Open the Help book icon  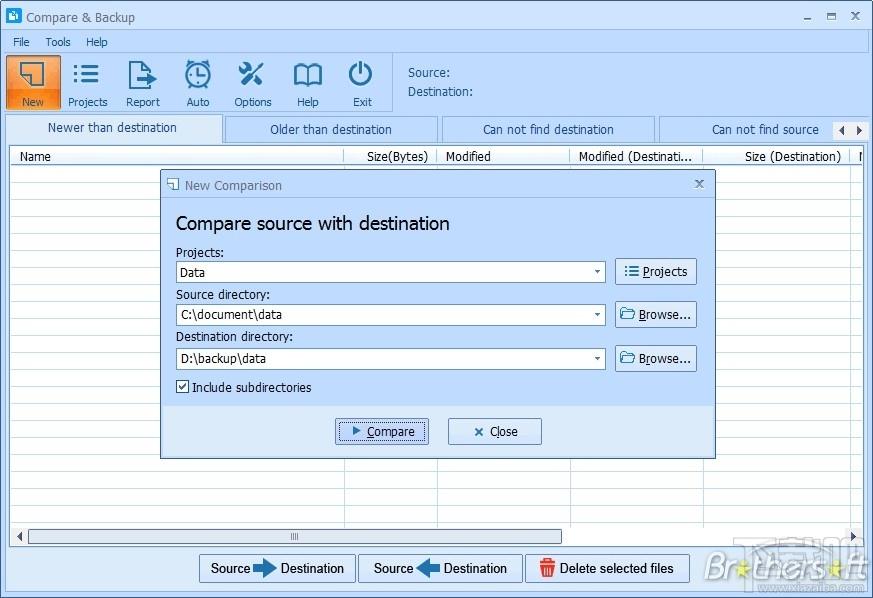(x=307, y=82)
